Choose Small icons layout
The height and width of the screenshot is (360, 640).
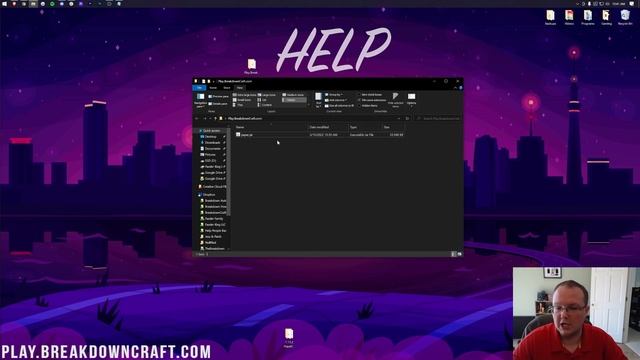(242, 100)
